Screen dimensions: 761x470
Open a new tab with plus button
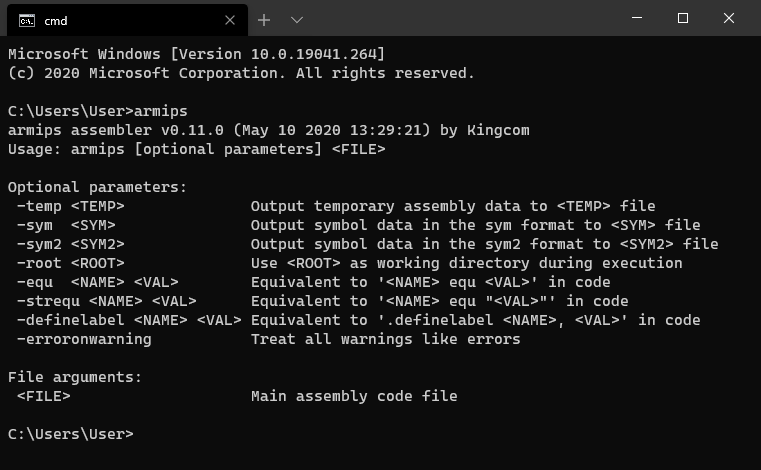pos(264,20)
